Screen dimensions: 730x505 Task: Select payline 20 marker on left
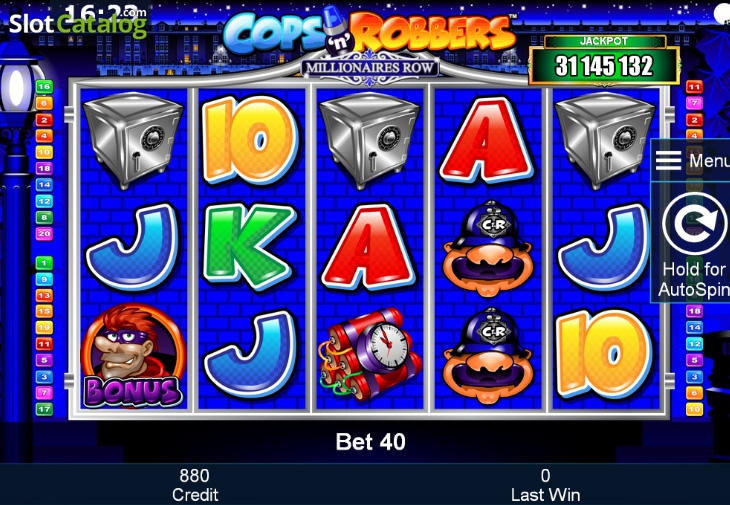tap(44, 233)
